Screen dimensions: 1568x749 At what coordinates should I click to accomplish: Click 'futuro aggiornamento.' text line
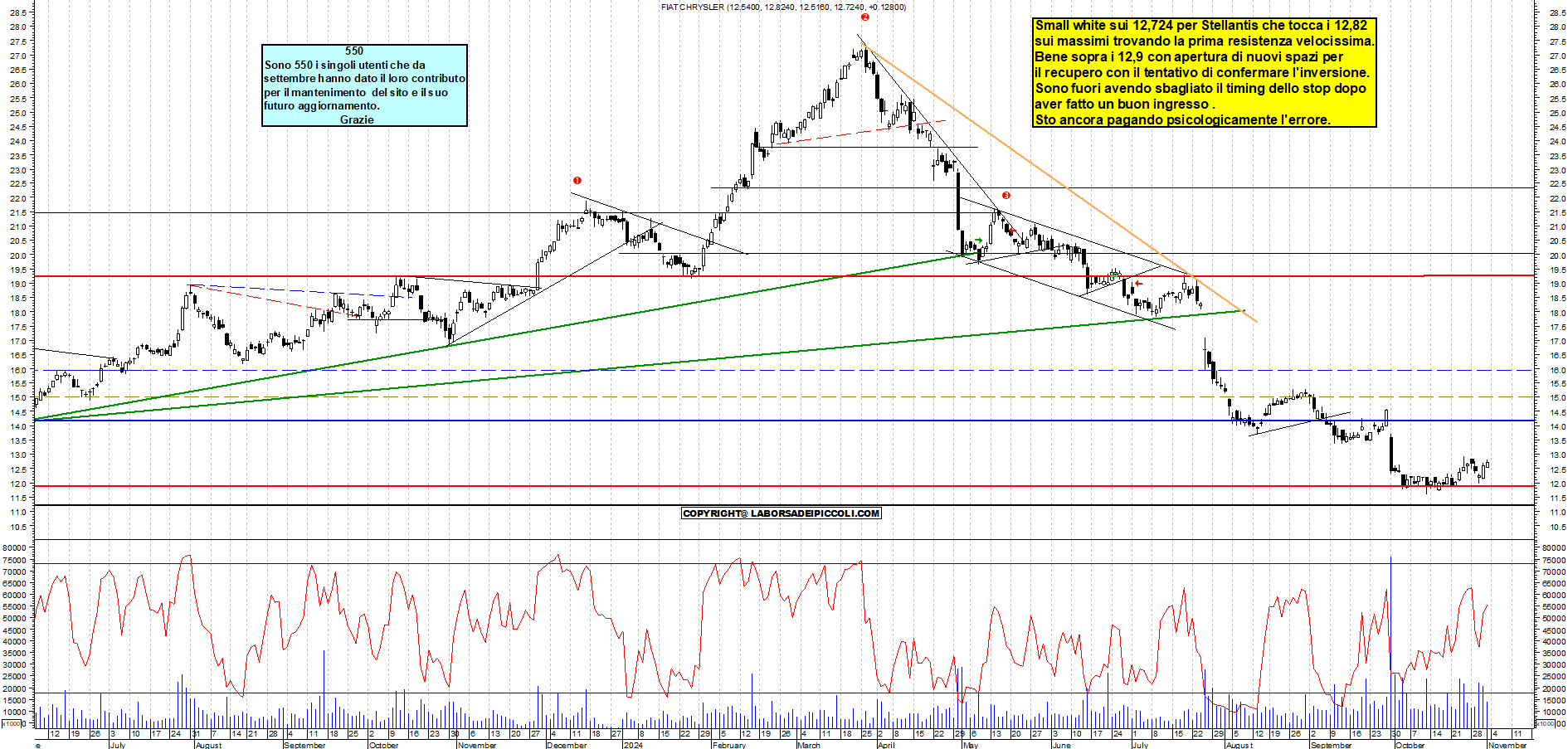322,105
